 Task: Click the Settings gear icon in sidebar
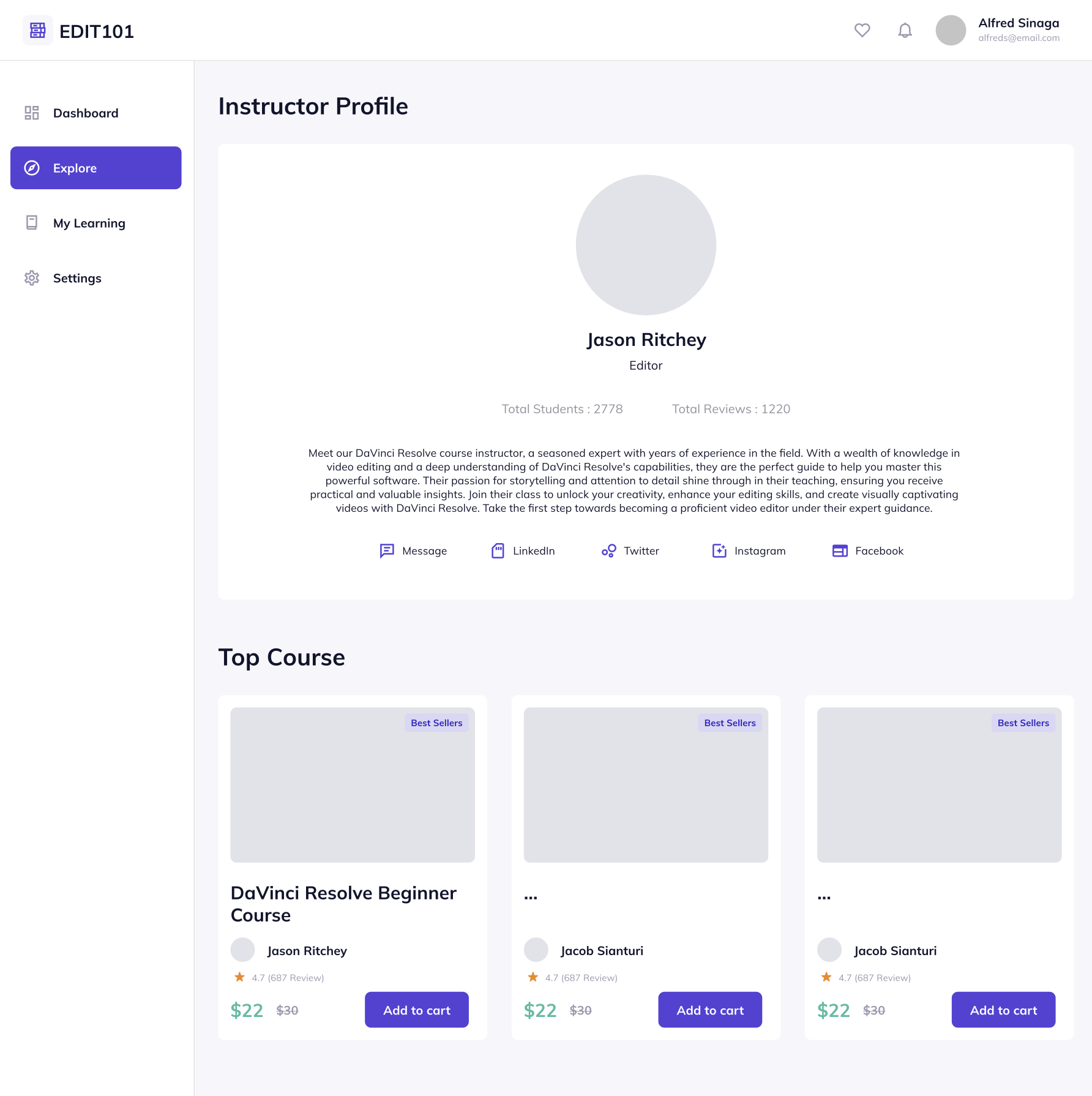[x=32, y=278]
